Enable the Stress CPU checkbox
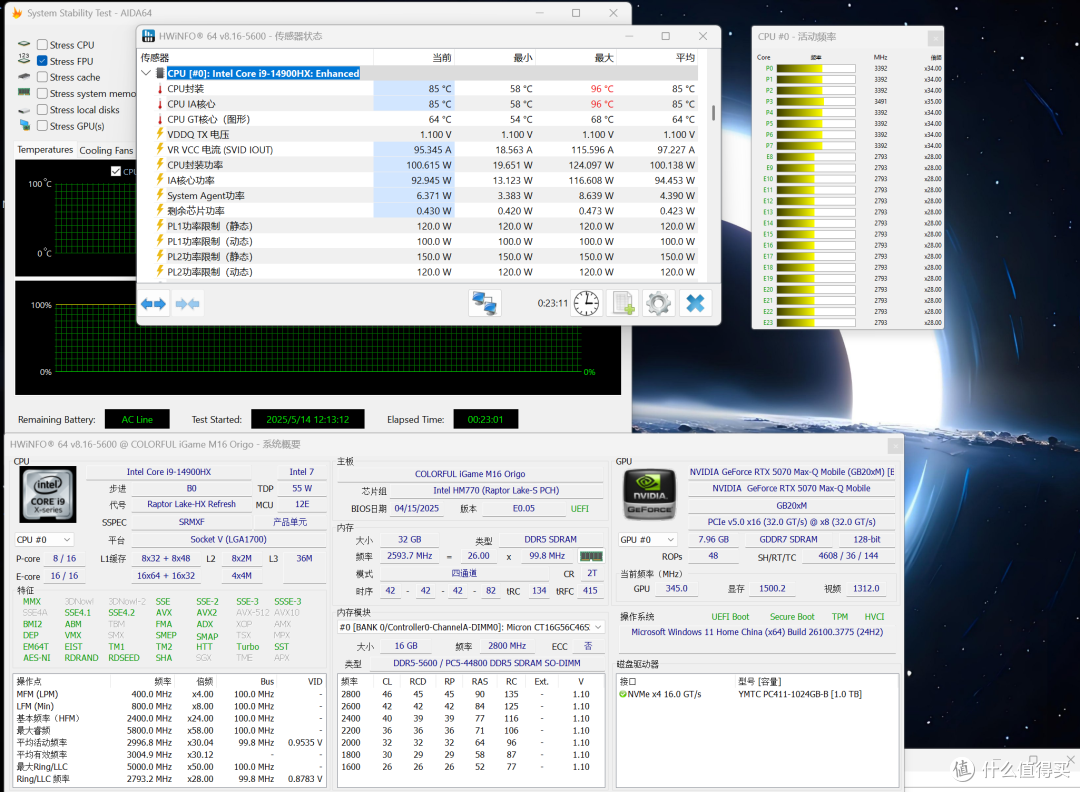 (x=42, y=45)
